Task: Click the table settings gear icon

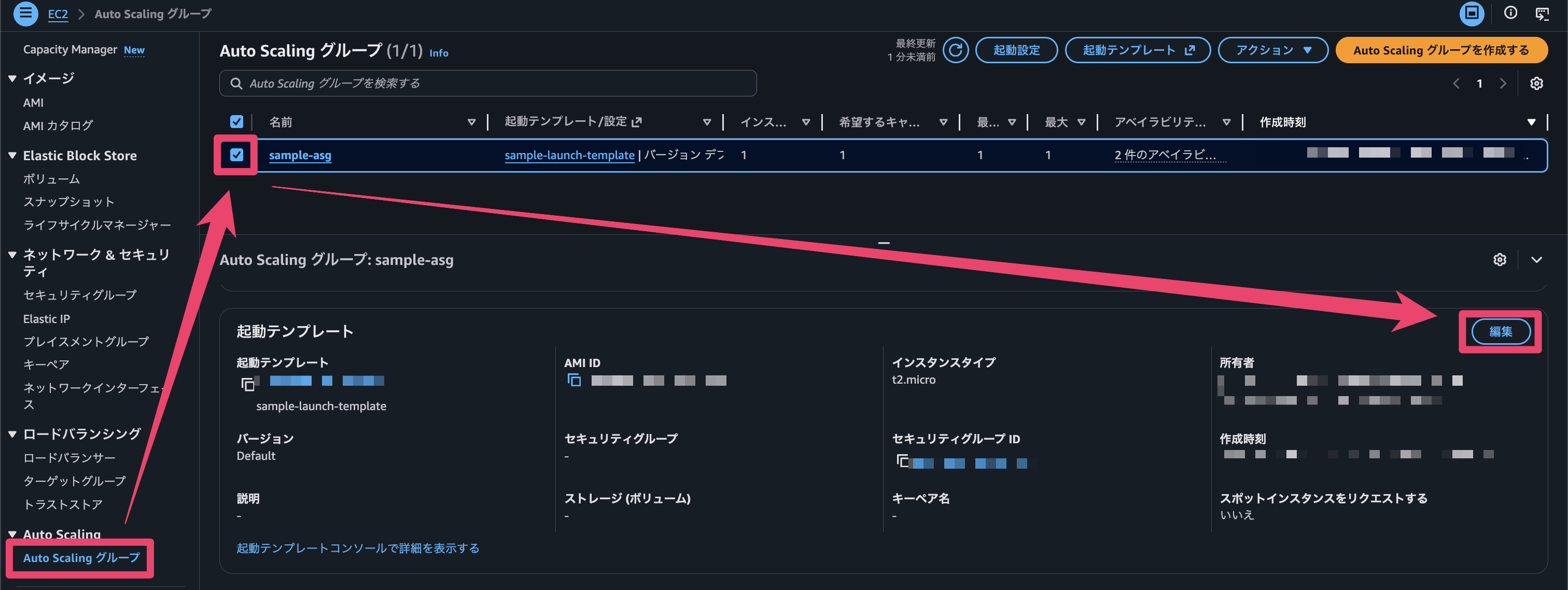Action: (1537, 83)
